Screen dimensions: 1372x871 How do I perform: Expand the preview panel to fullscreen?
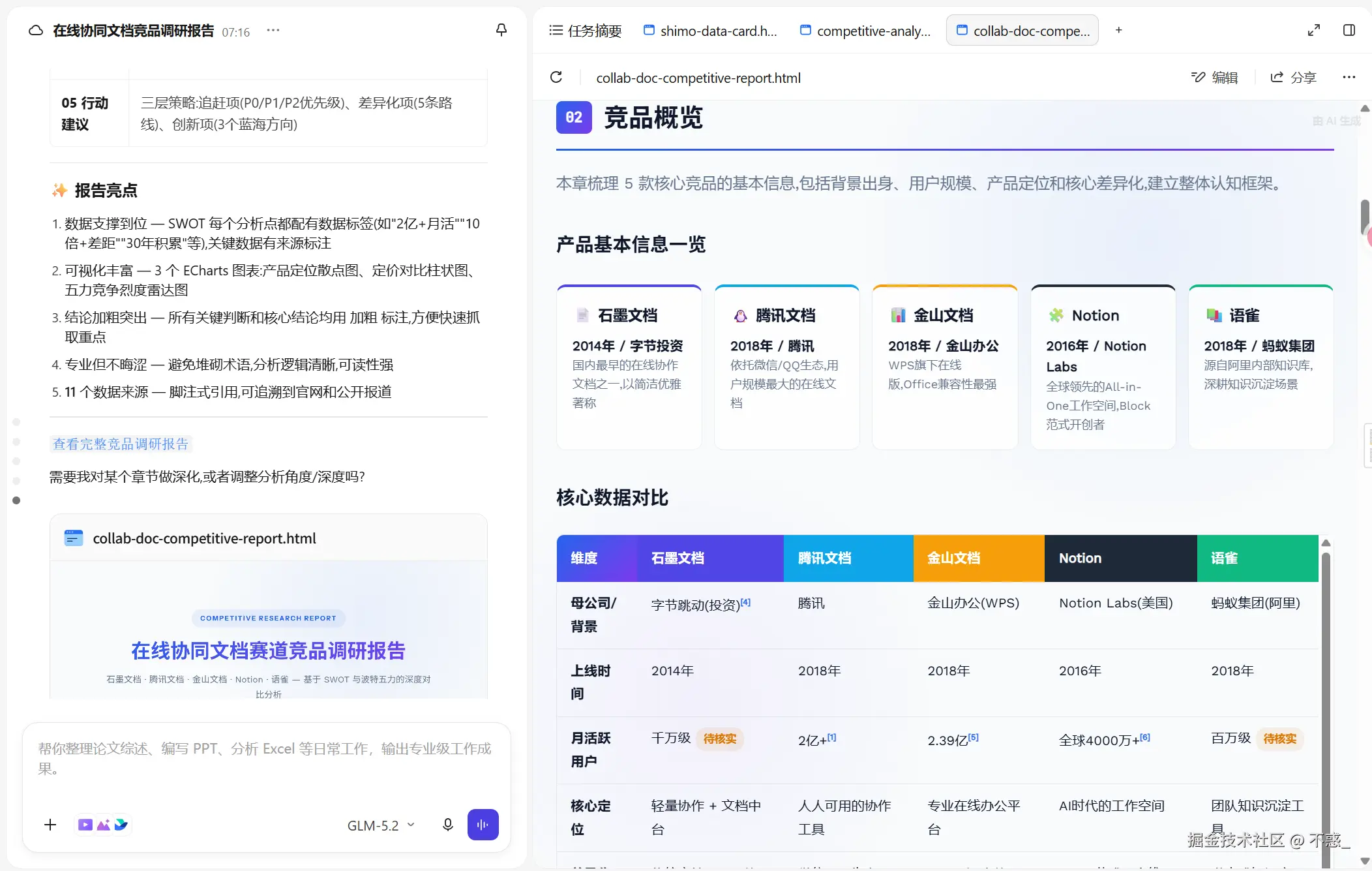point(1314,30)
